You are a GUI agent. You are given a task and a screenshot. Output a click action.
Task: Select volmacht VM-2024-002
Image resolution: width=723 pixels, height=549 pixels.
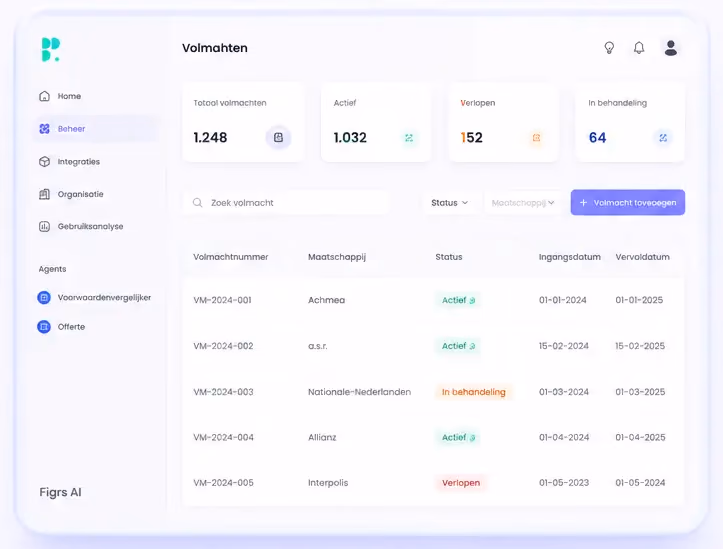pos(223,346)
